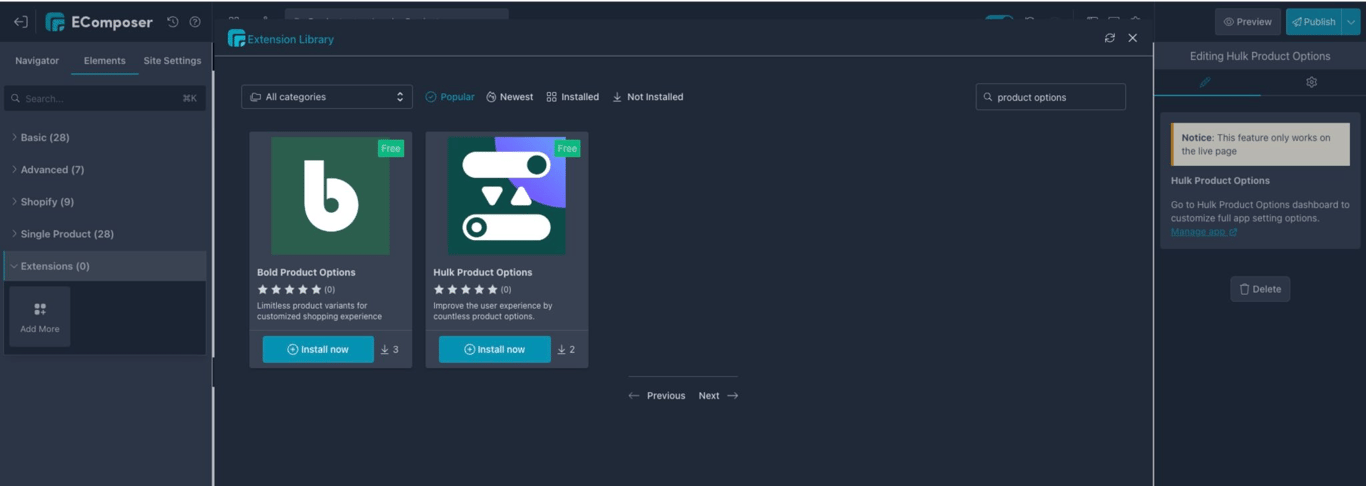Expand the Basic (28) group
Viewport: 1366px width, 486px height.
pyautogui.click(x=105, y=137)
